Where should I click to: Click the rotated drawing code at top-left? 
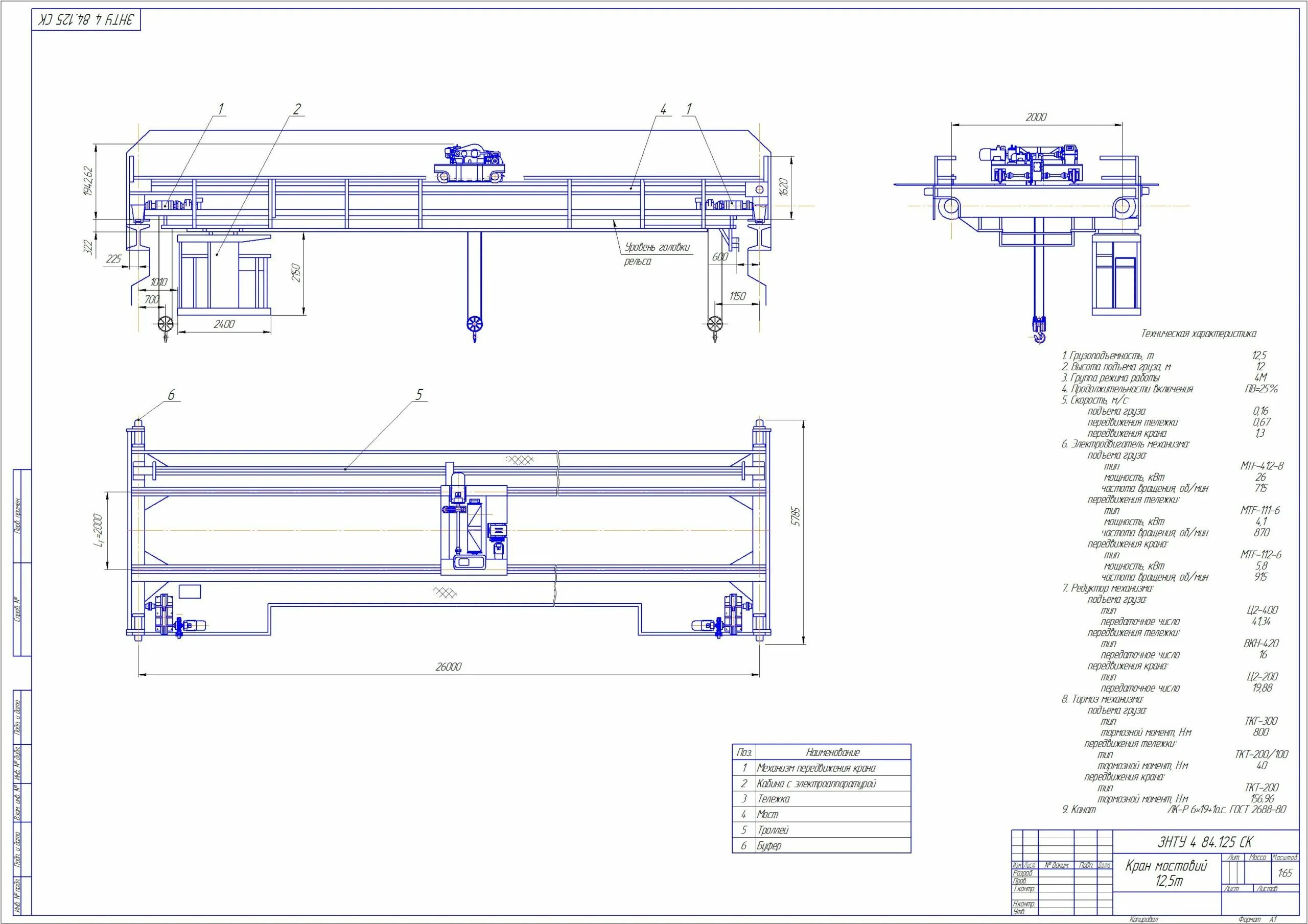[86, 19]
